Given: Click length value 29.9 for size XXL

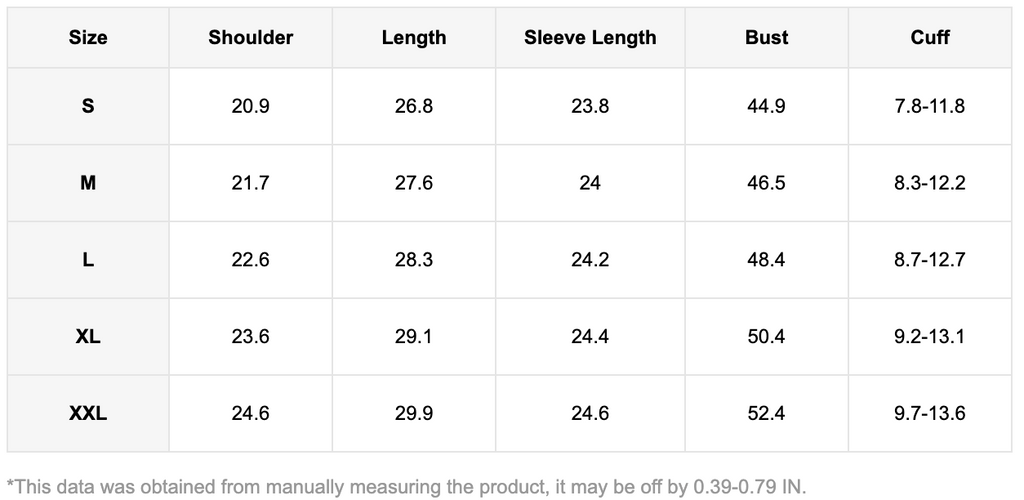Looking at the screenshot, I should point(414,413).
